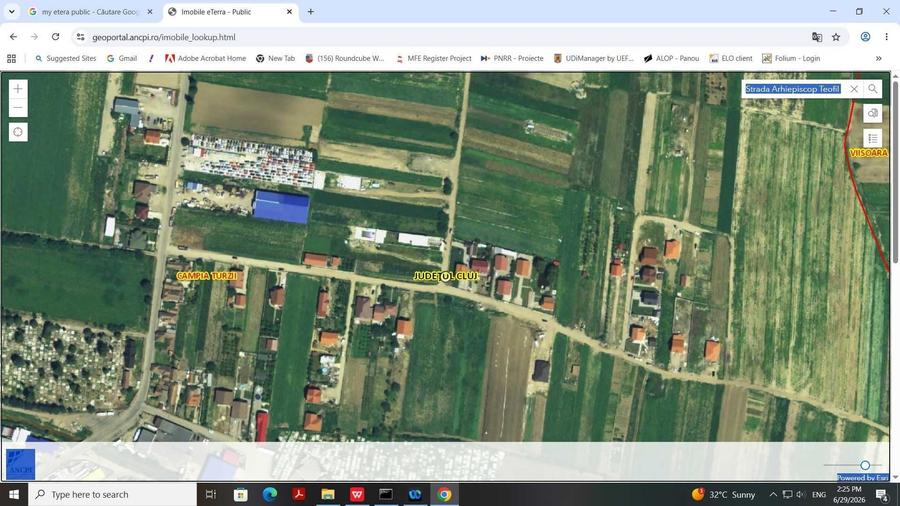Click the volume speaker tray icon
This screenshot has width=900, height=506.
pos(801,494)
